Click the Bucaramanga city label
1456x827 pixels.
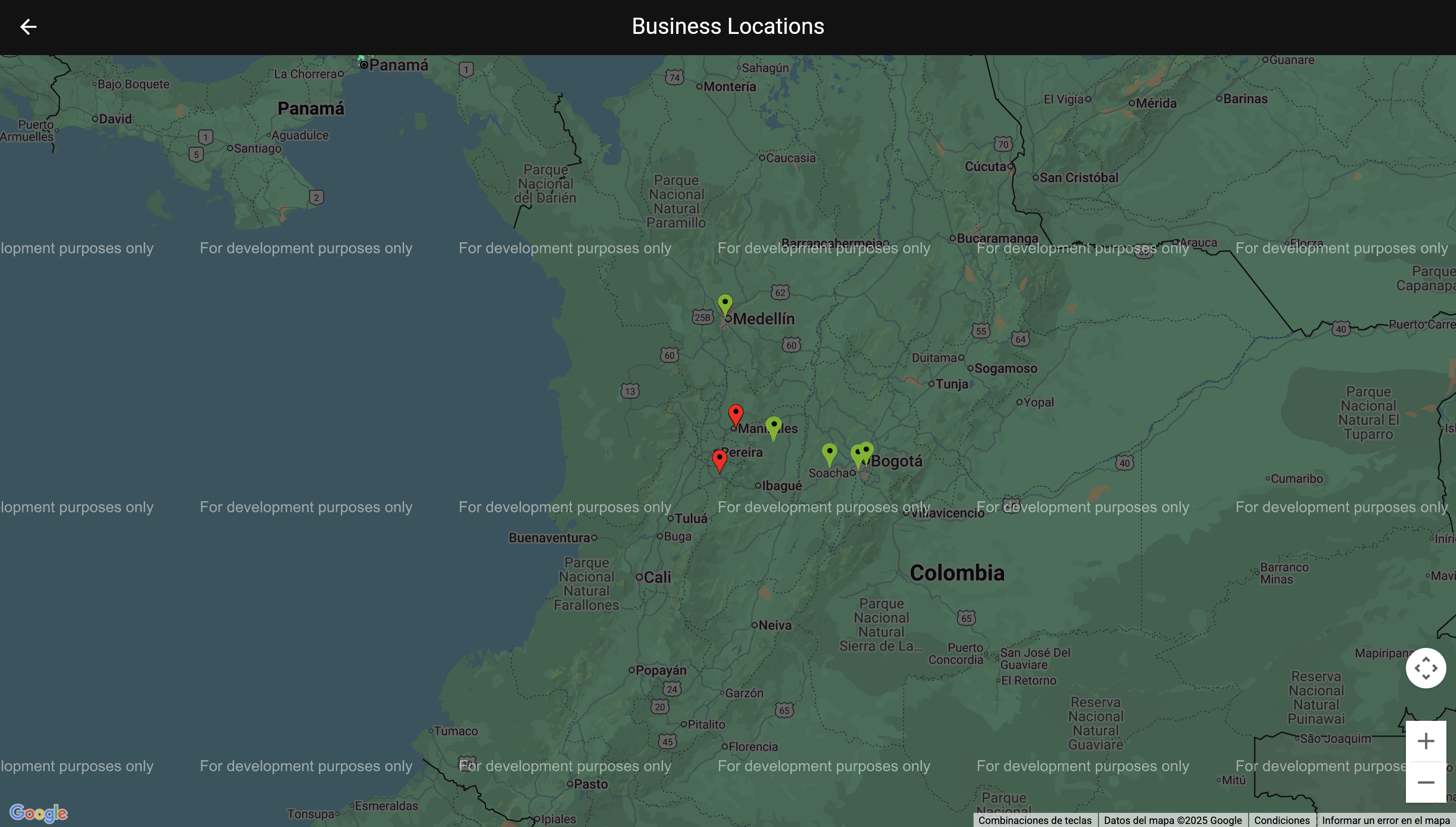tap(997, 239)
